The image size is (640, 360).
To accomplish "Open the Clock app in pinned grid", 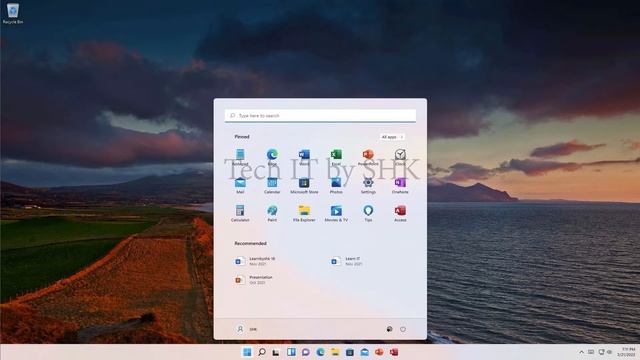I will point(400,157).
